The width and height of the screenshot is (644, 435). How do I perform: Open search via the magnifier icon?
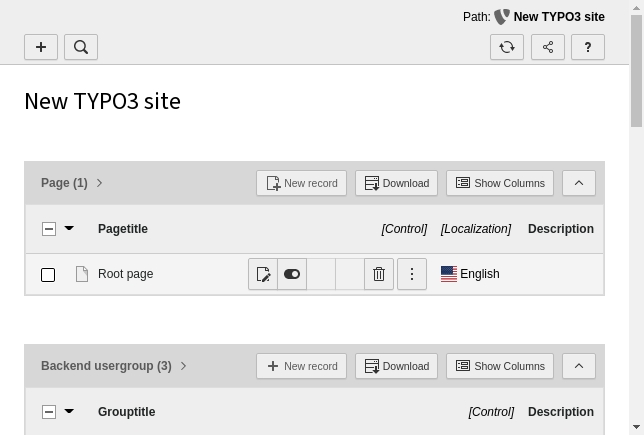pos(81,47)
